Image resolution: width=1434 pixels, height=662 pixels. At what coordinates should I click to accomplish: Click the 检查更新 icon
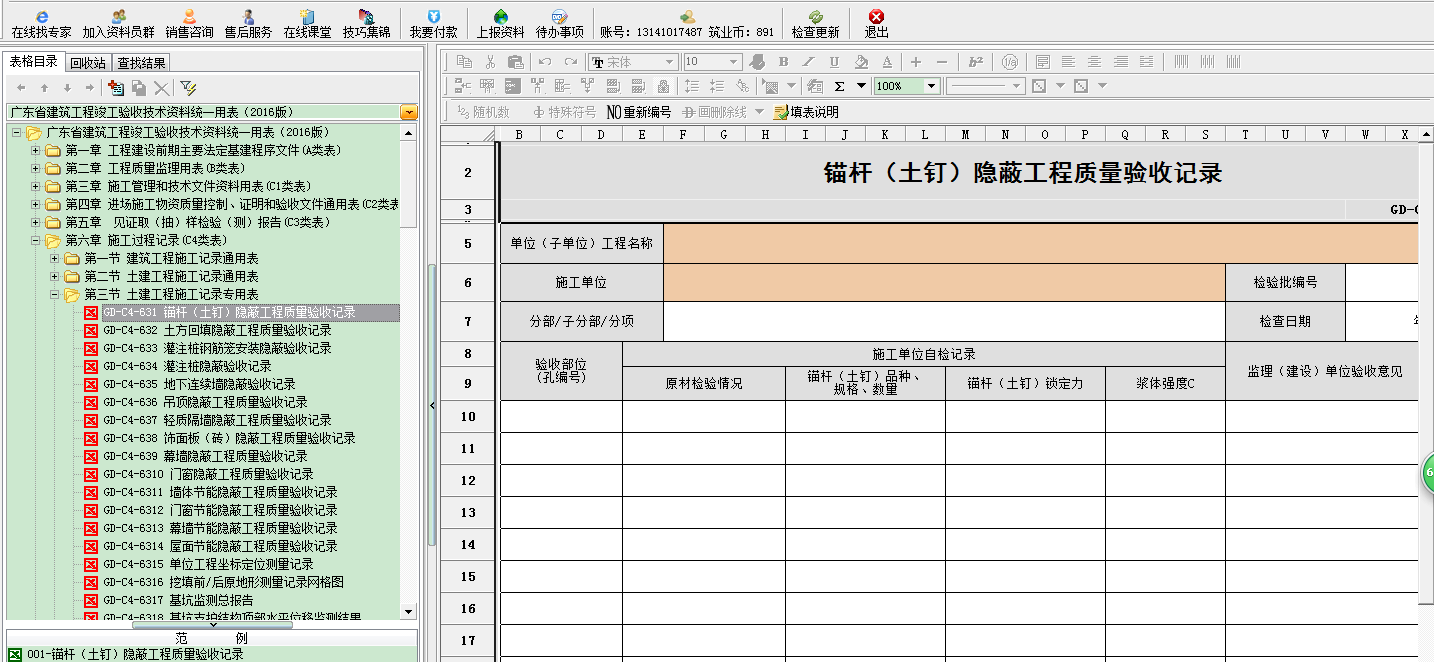tap(815, 17)
